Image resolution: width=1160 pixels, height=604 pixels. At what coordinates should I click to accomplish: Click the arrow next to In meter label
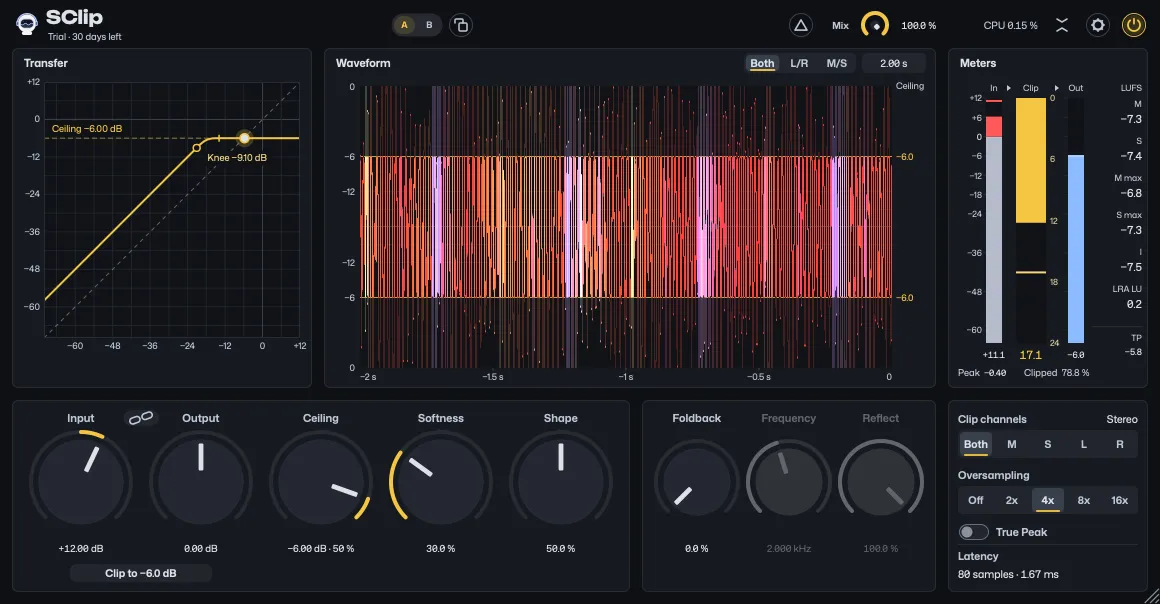click(x=1008, y=88)
